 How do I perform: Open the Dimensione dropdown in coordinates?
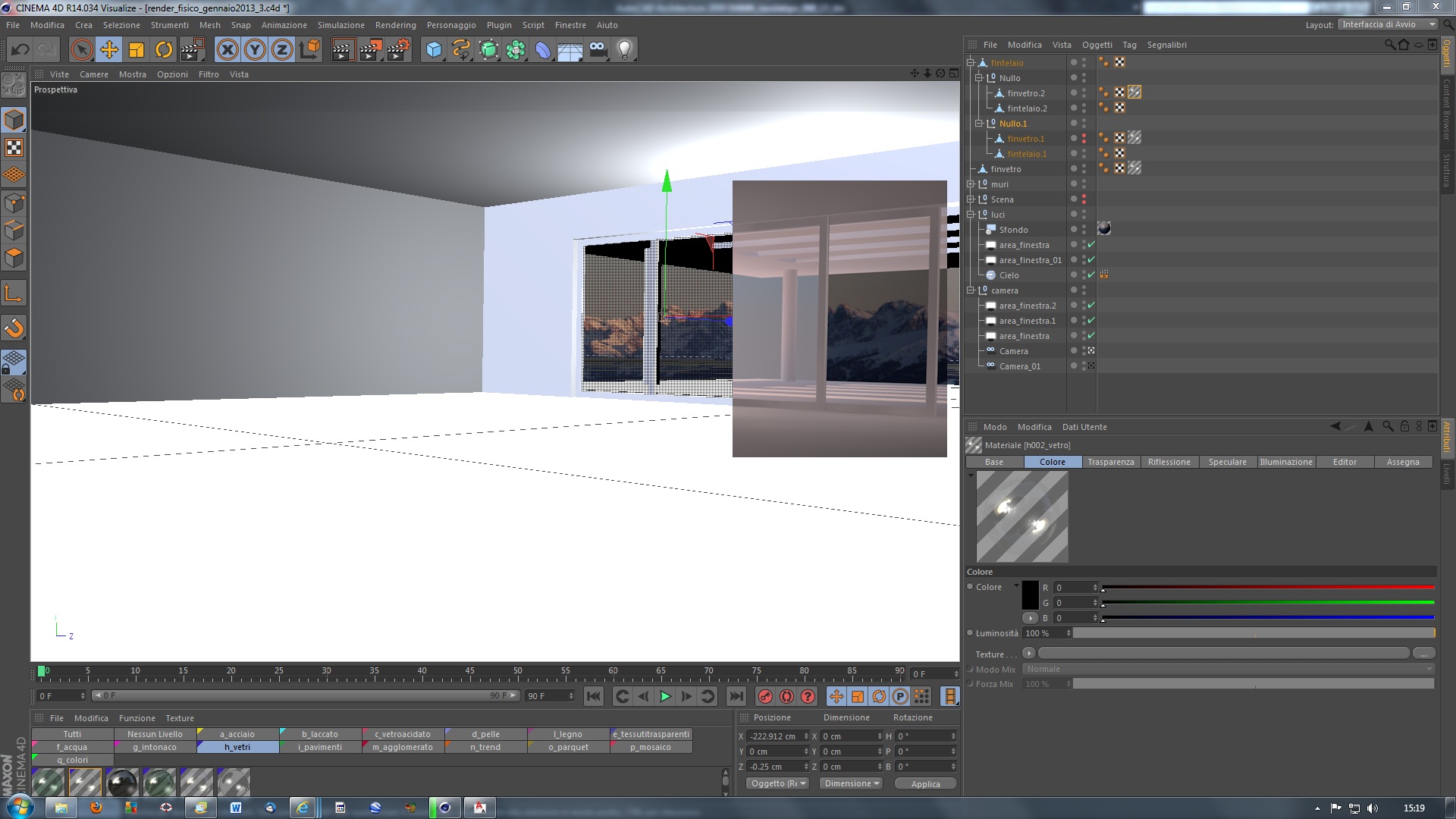pyautogui.click(x=851, y=783)
